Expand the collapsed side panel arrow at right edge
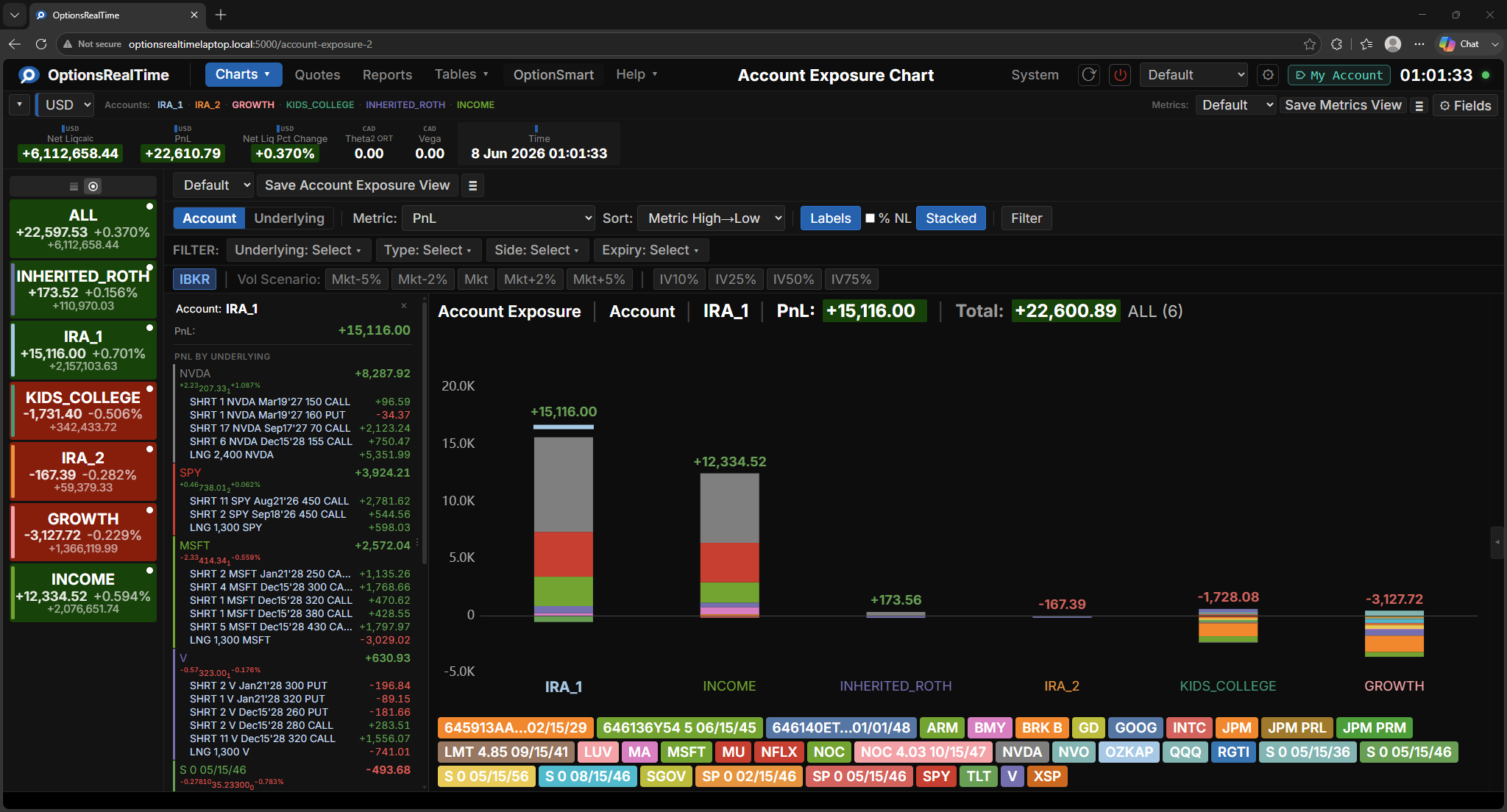The height and width of the screenshot is (812, 1507). (x=1497, y=543)
